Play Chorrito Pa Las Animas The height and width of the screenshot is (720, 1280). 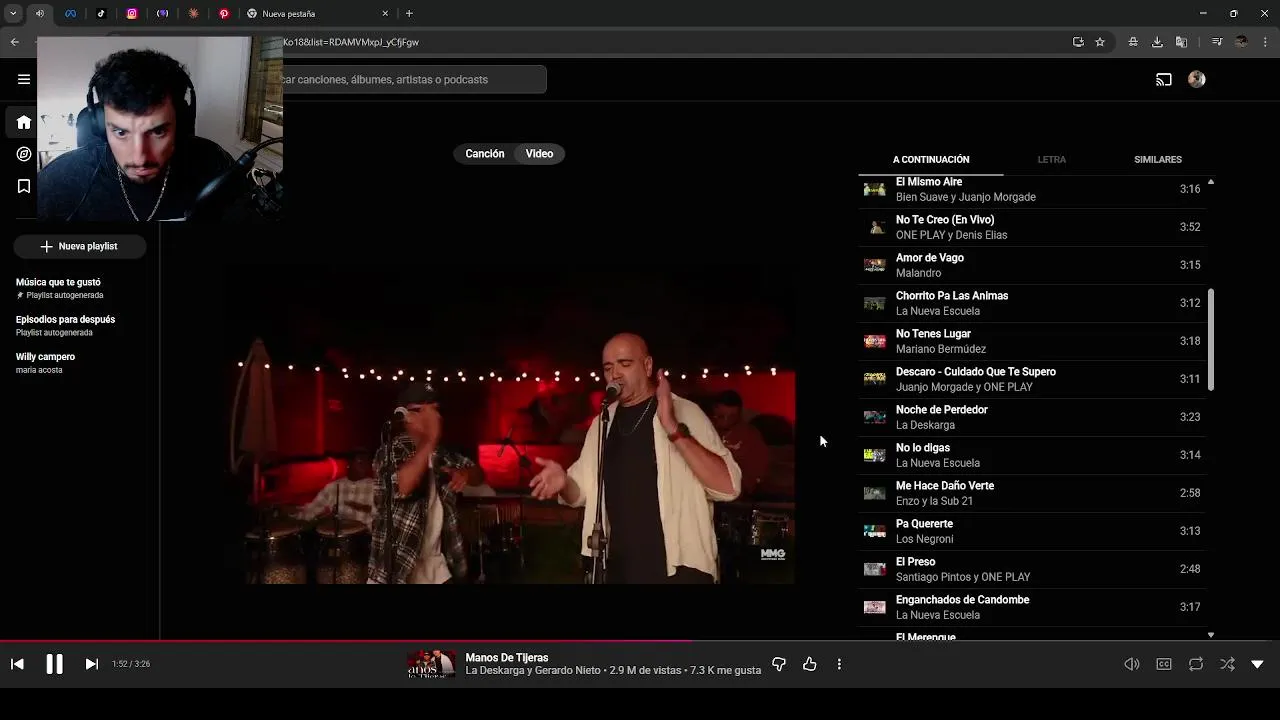click(1034, 303)
